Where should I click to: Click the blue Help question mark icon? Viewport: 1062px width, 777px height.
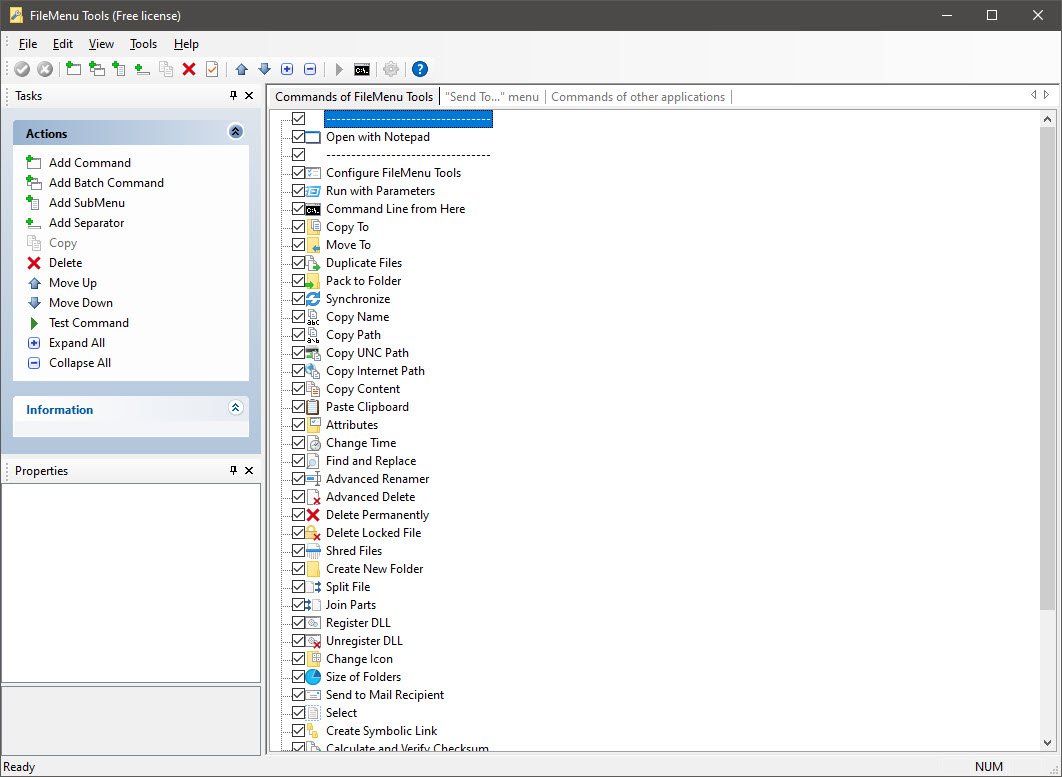420,69
